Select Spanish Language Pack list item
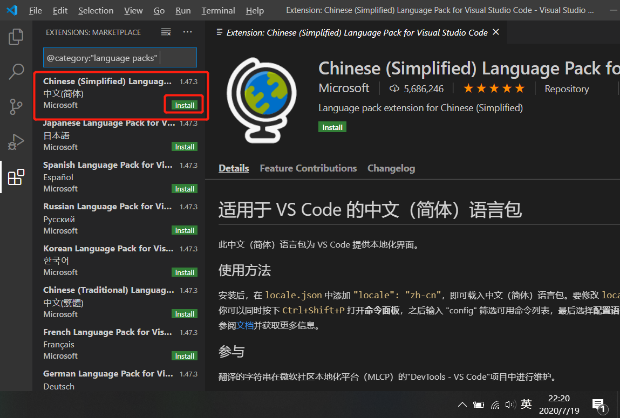This screenshot has width=620, height=419. 120,177
